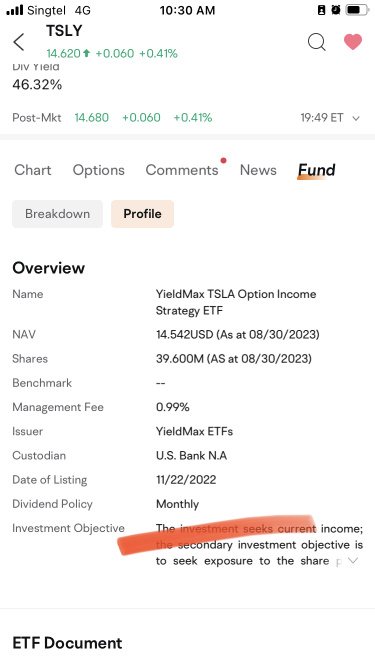The image size is (375, 667).
Task: Tap the alarm clock status icon
Action: 336,10
